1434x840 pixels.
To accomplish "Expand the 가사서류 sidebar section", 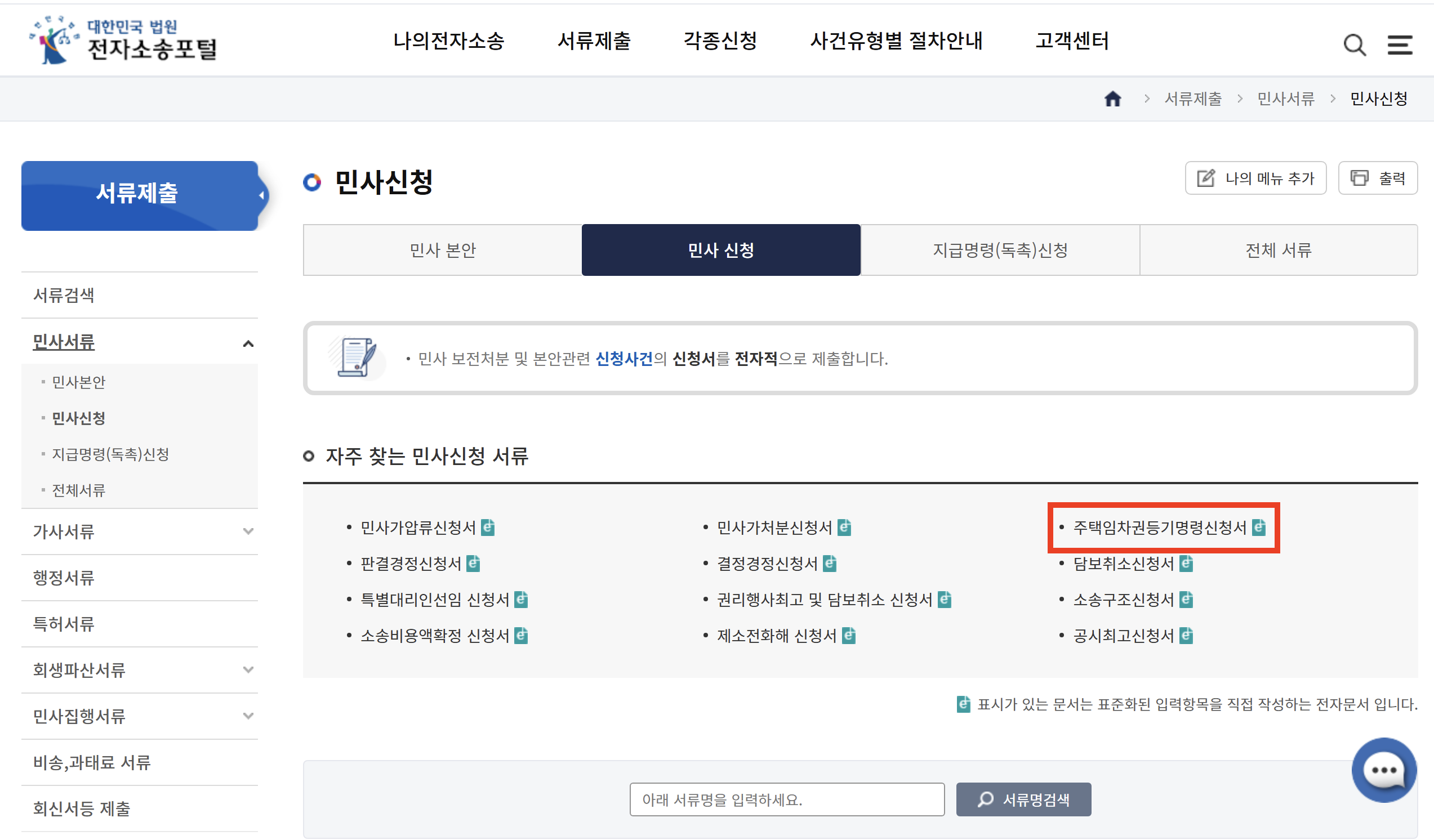I will click(248, 531).
